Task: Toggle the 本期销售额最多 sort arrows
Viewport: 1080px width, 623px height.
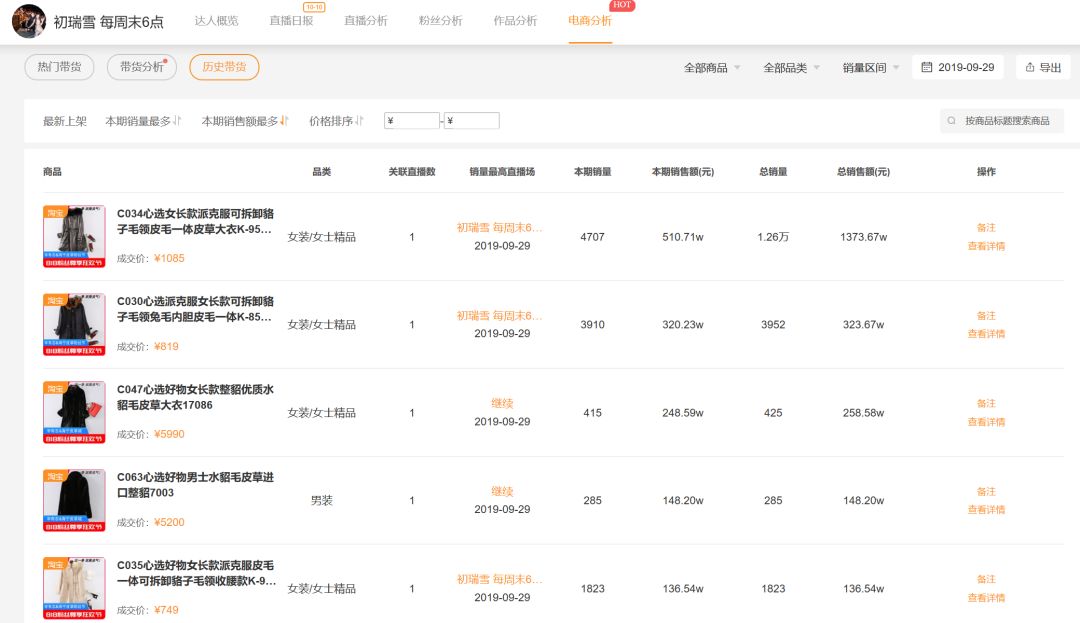Action: [x=284, y=119]
